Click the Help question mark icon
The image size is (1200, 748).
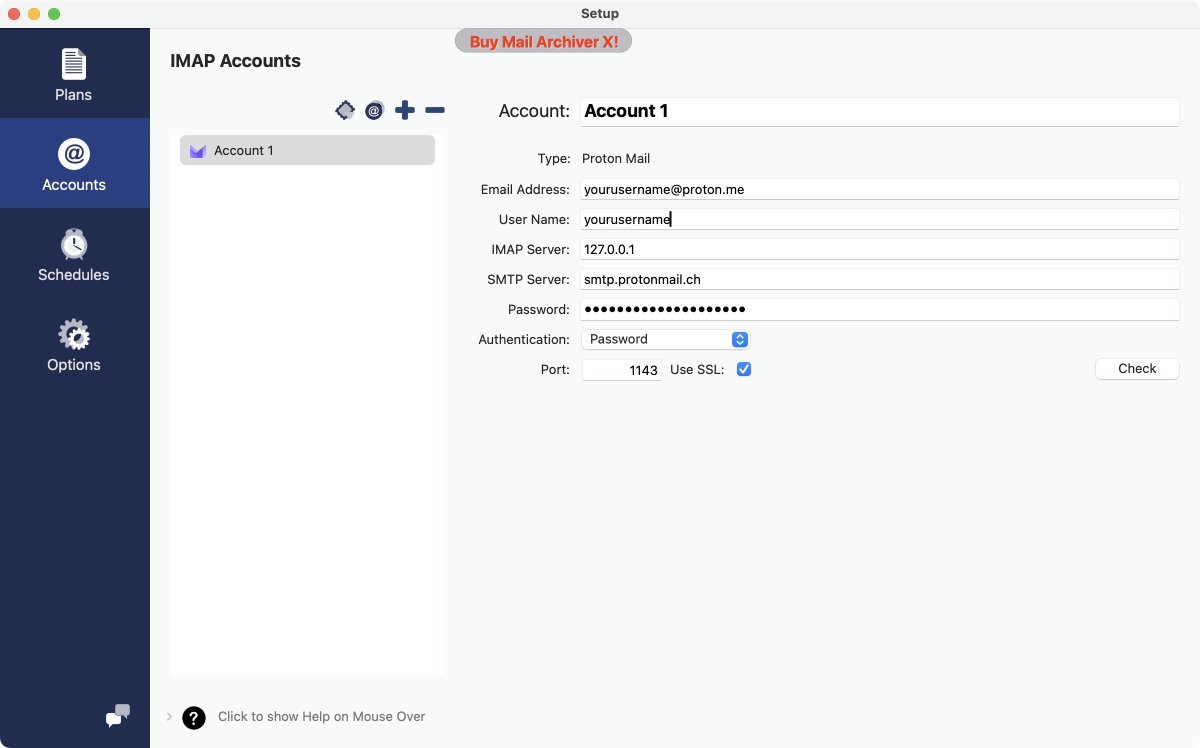coord(193,717)
